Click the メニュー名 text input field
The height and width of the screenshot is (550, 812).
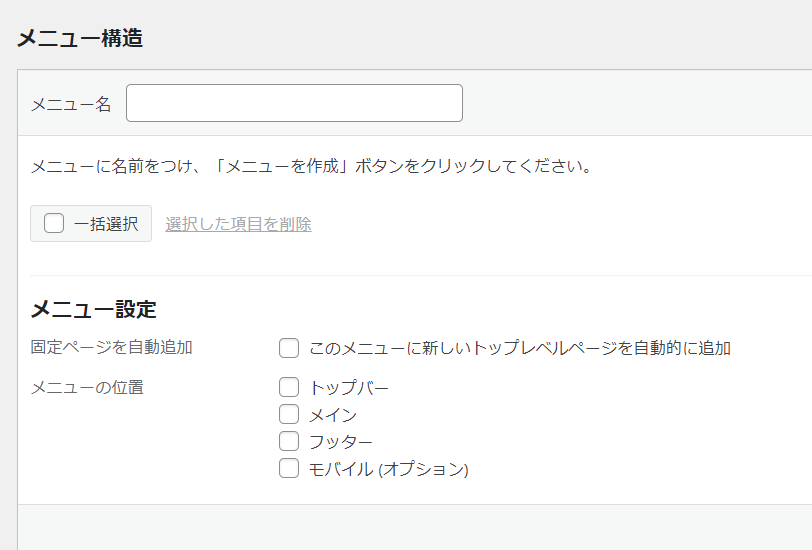294,103
